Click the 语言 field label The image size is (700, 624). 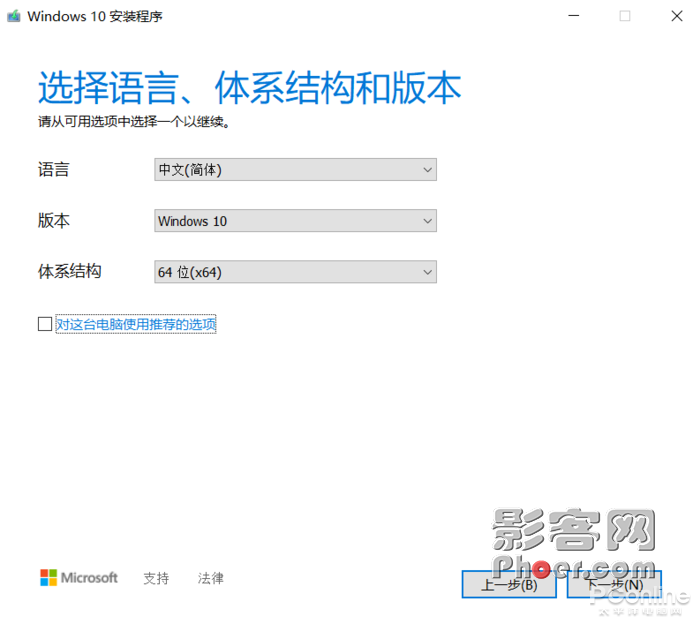54,170
